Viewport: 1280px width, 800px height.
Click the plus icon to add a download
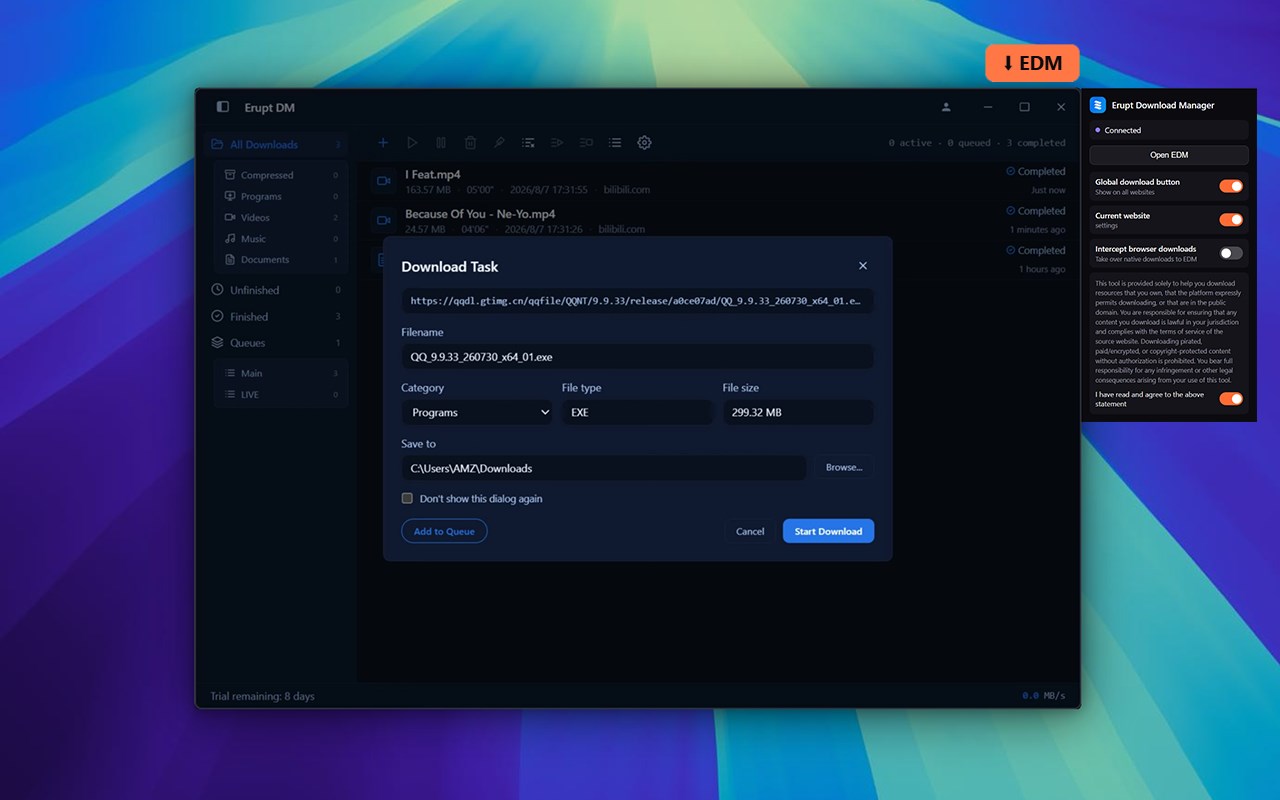(x=382, y=143)
